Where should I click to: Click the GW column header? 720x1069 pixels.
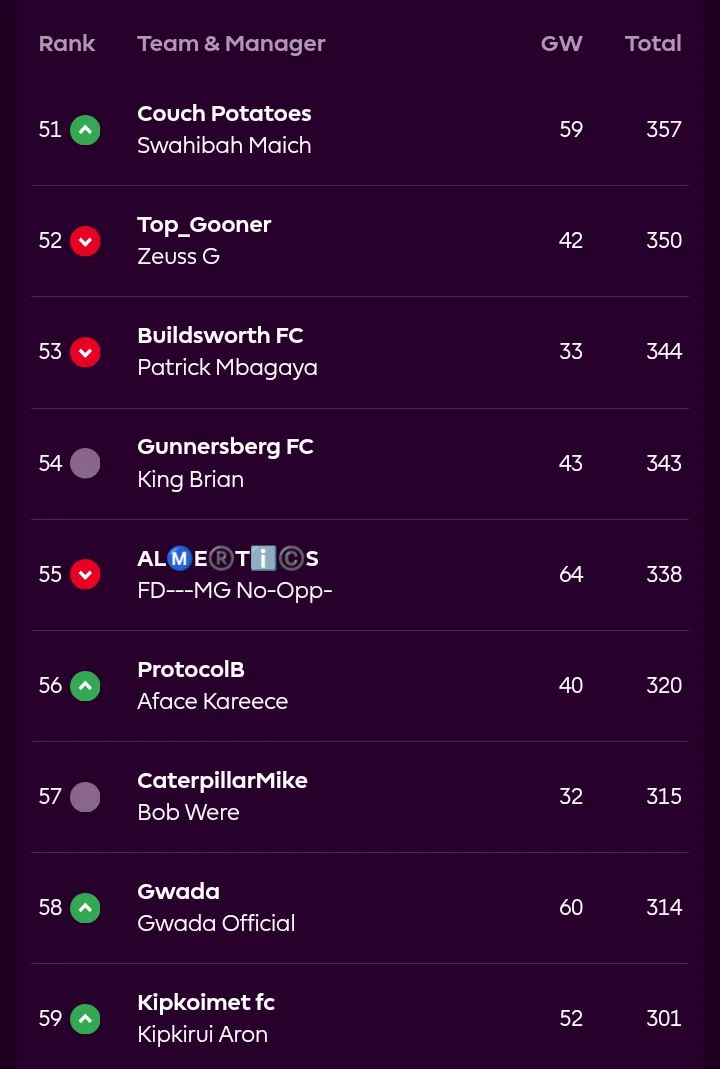pyautogui.click(x=561, y=44)
